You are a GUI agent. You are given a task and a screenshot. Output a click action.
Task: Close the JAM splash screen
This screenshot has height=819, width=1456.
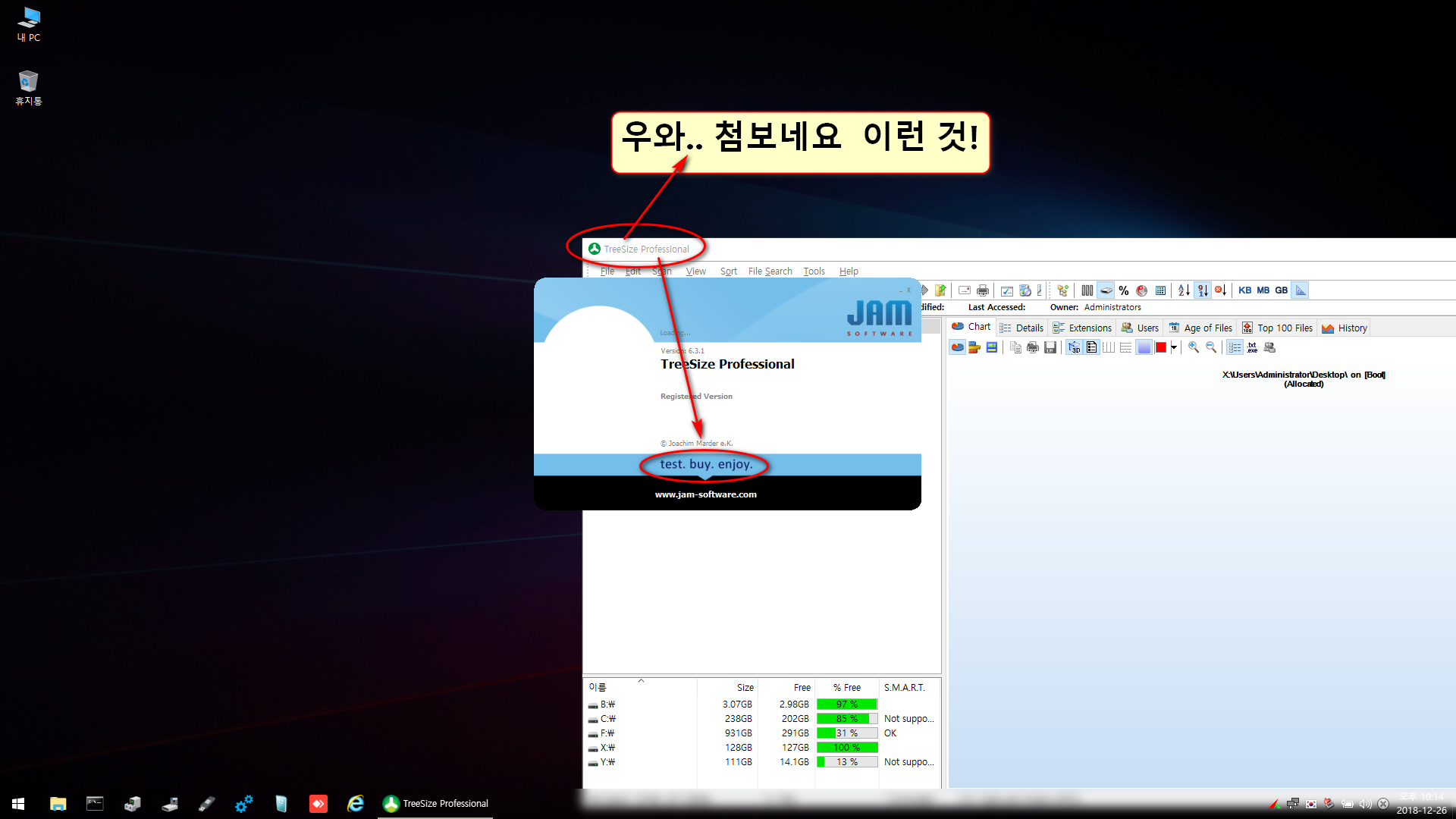908,290
